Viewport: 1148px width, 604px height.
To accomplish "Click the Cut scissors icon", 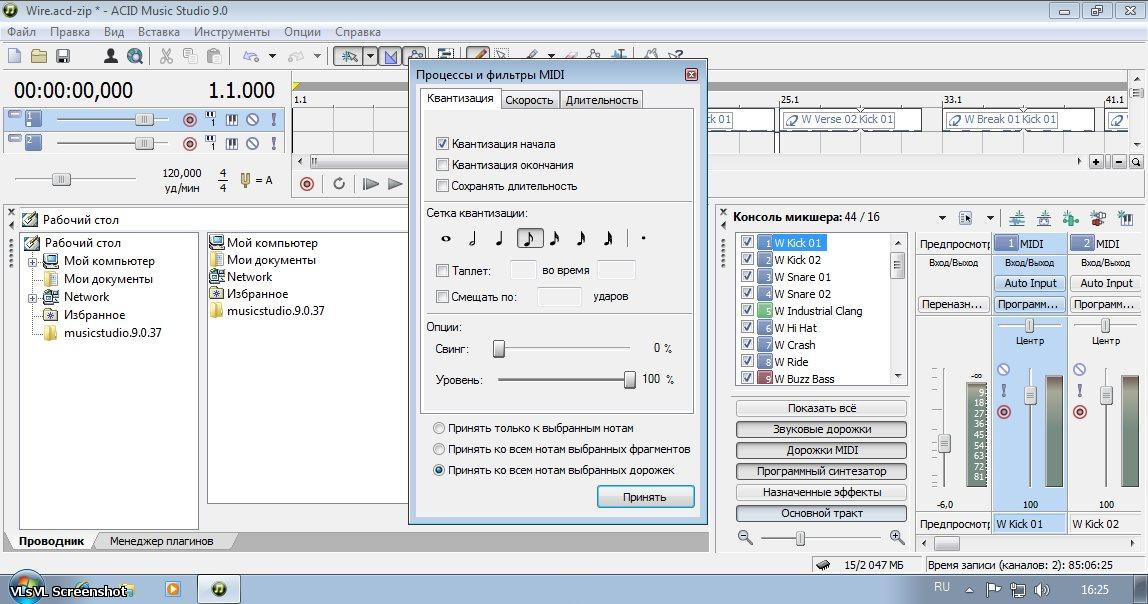I will pyautogui.click(x=166, y=56).
